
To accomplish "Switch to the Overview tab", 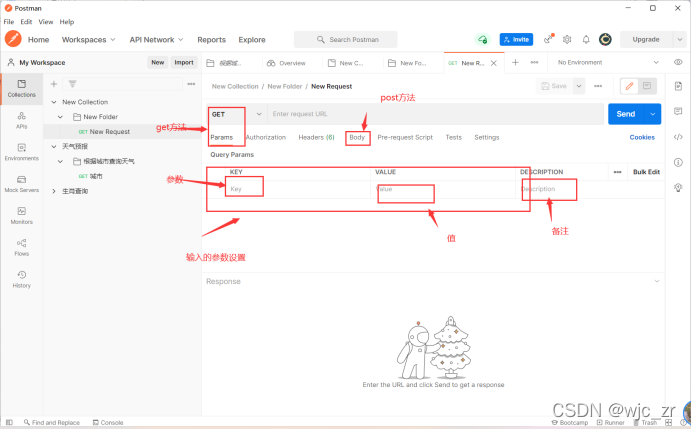I will coord(286,63).
